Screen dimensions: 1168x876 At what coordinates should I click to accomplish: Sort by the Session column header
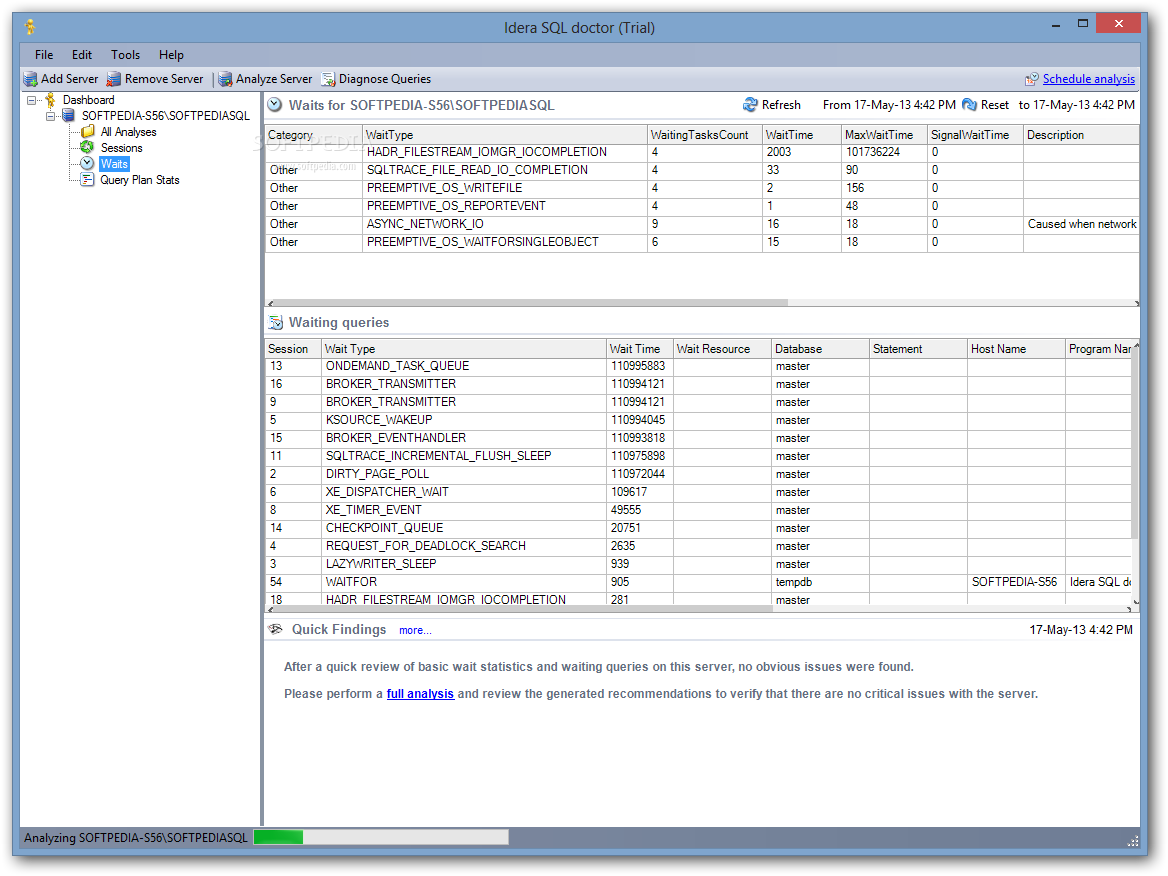tap(293, 349)
